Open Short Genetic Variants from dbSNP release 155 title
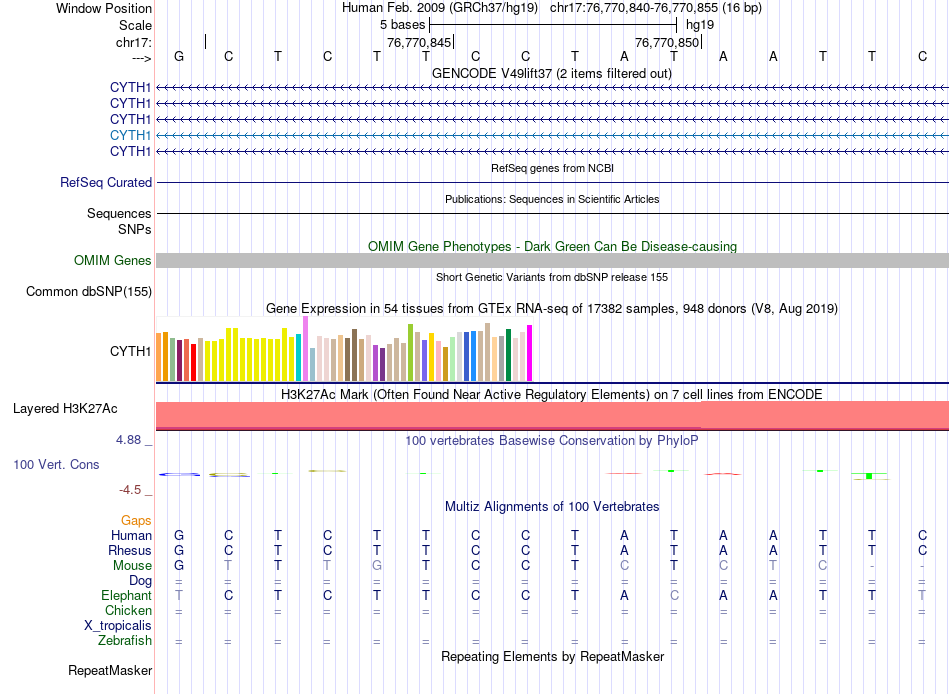The width and height of the screenshot is (950, 694). [552, 277]
